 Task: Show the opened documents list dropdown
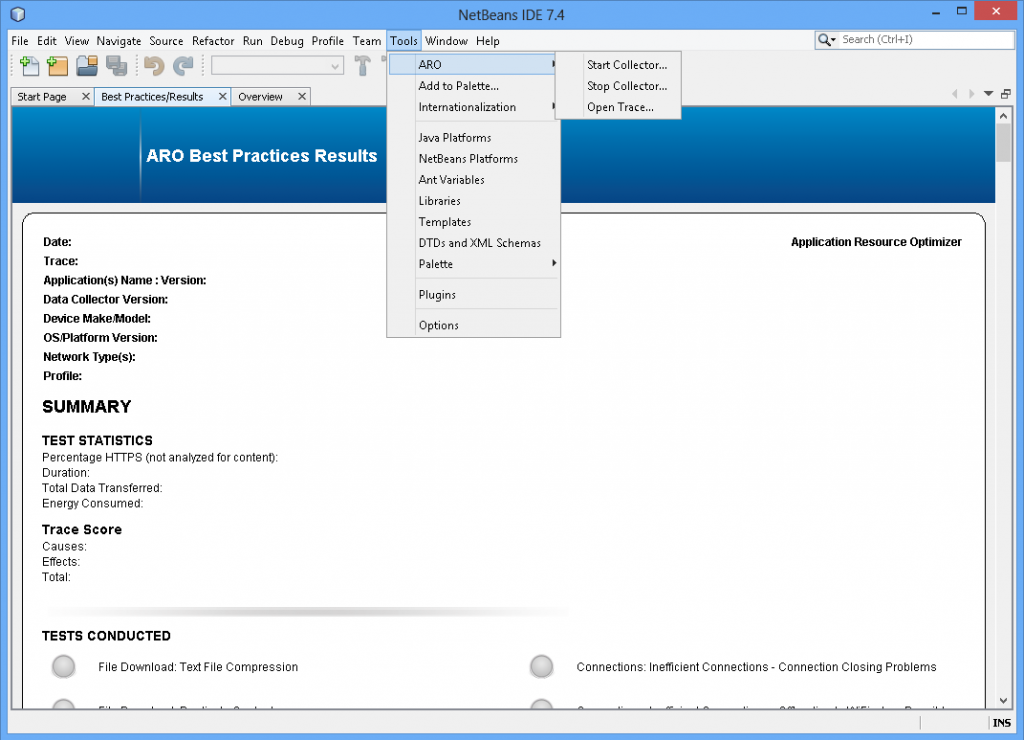click(989, 94)
